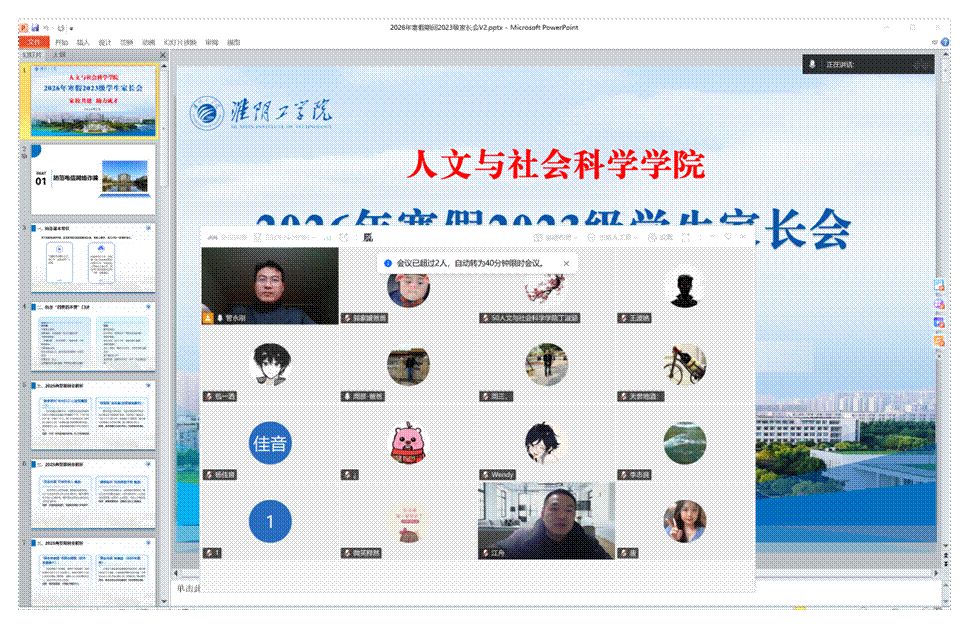Click the 佳音 blue circle avatar
Image resolution: width=969 pixels, height=628 pixels.
click(x=269, y=442)
